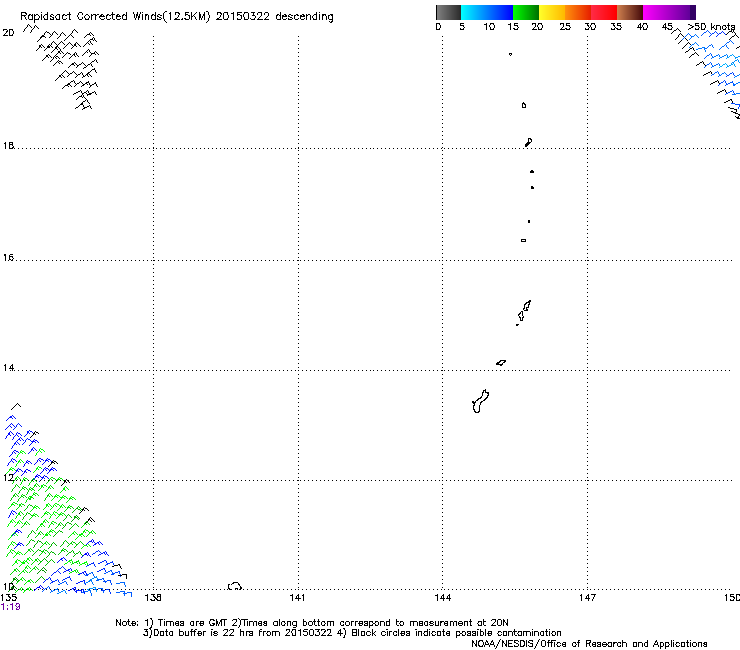The image size is (740, 650).
Task: Click the latitude label '18'
Action: (8, 145)
